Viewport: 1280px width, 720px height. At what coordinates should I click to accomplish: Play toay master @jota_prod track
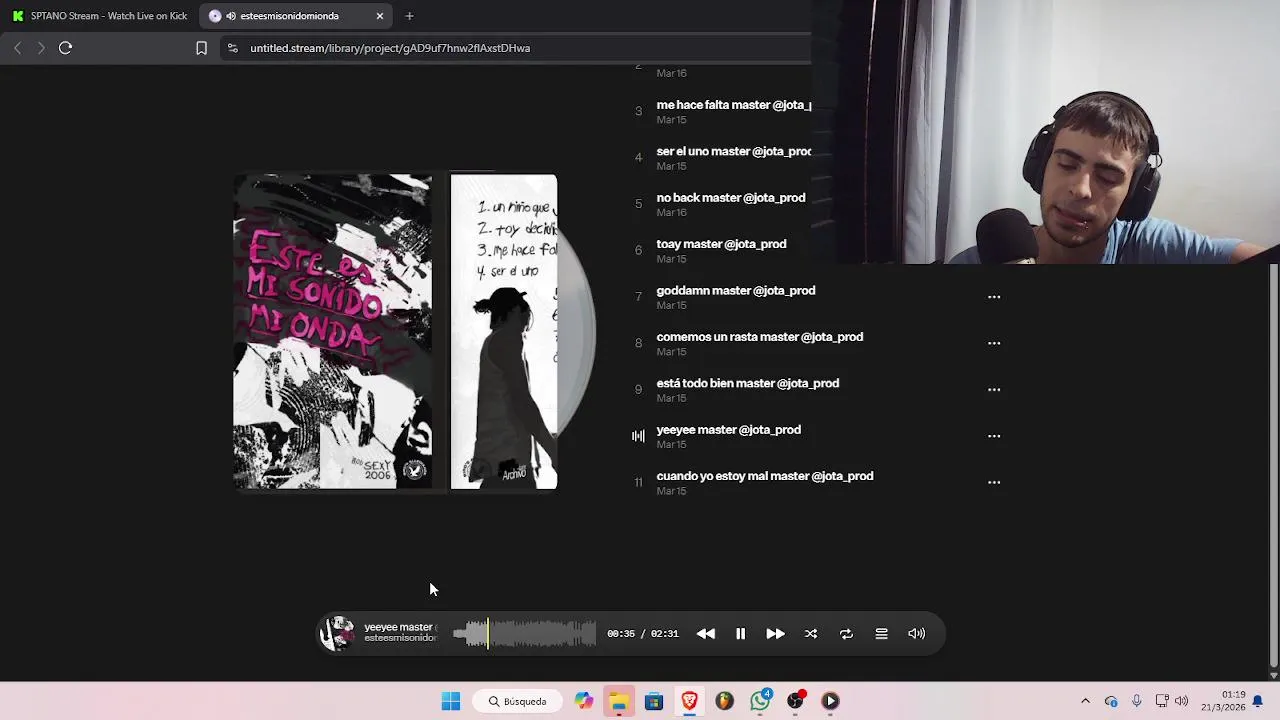click(x=721, y=244)
